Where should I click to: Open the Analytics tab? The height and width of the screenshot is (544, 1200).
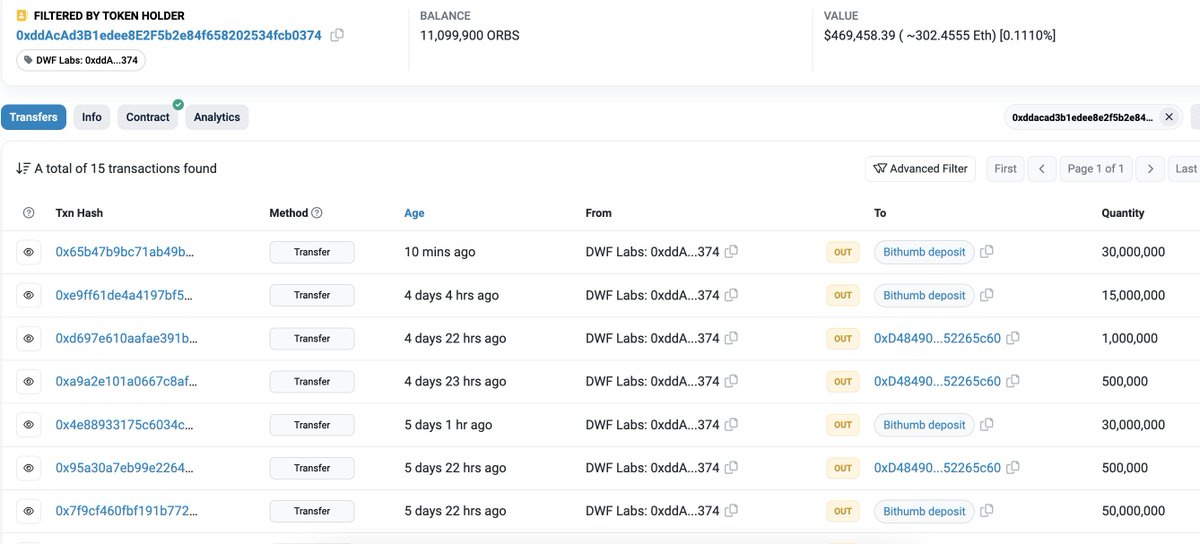[217, 117]
